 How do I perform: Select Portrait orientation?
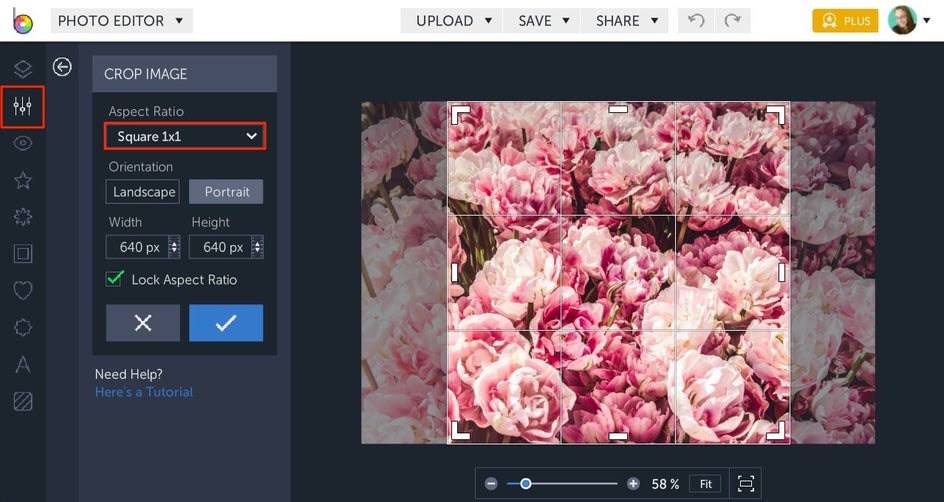pyautogui.click(x=226, y=191)
